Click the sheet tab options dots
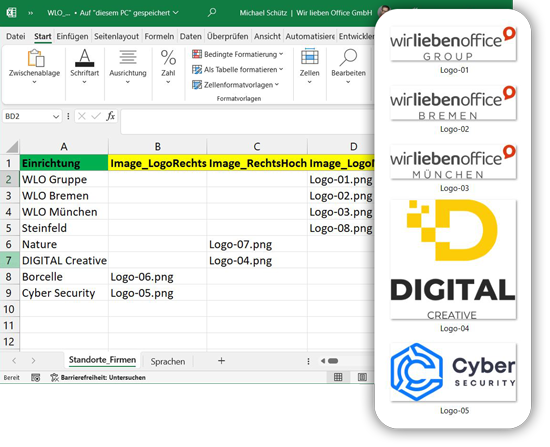The height and width of the screenshot is (447, 550). 308,361
